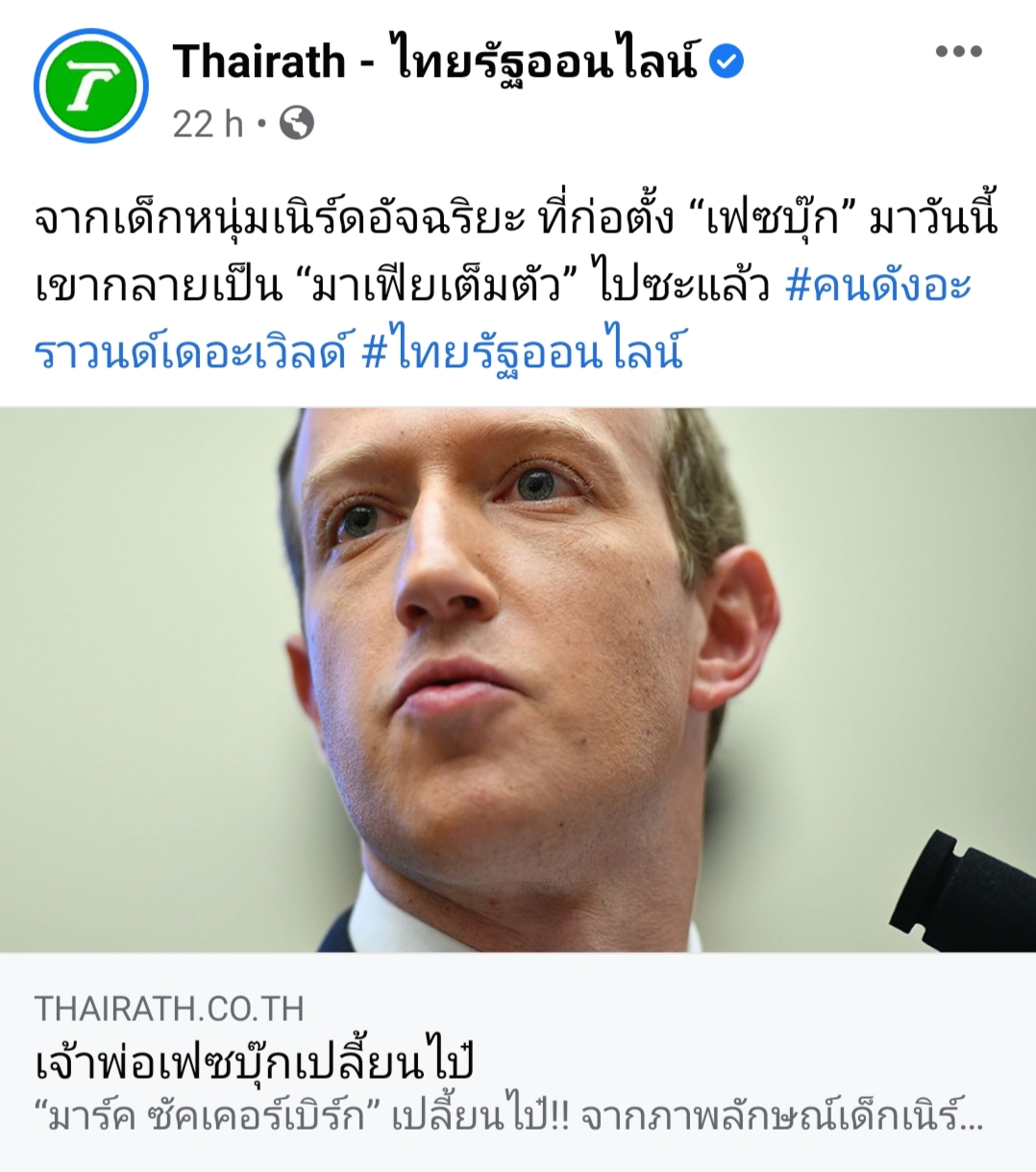
Task: Click the globe public audience icon
Action: pyautogui.click(x=297, y=123)
